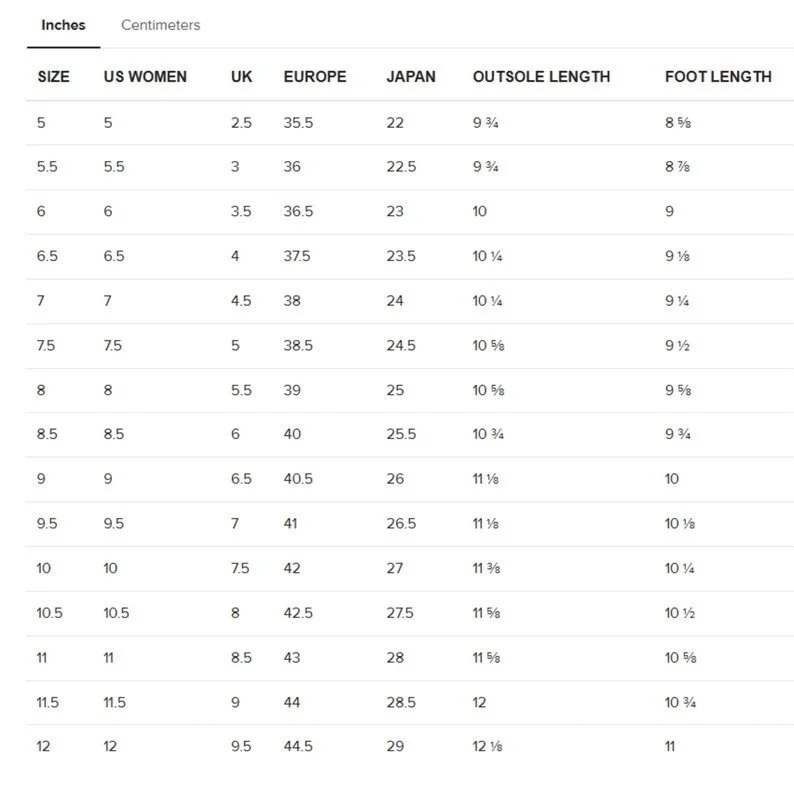Select Japan size 22.5 cell
The height and width of the screenshot is (794, 794).
(401, 167)
